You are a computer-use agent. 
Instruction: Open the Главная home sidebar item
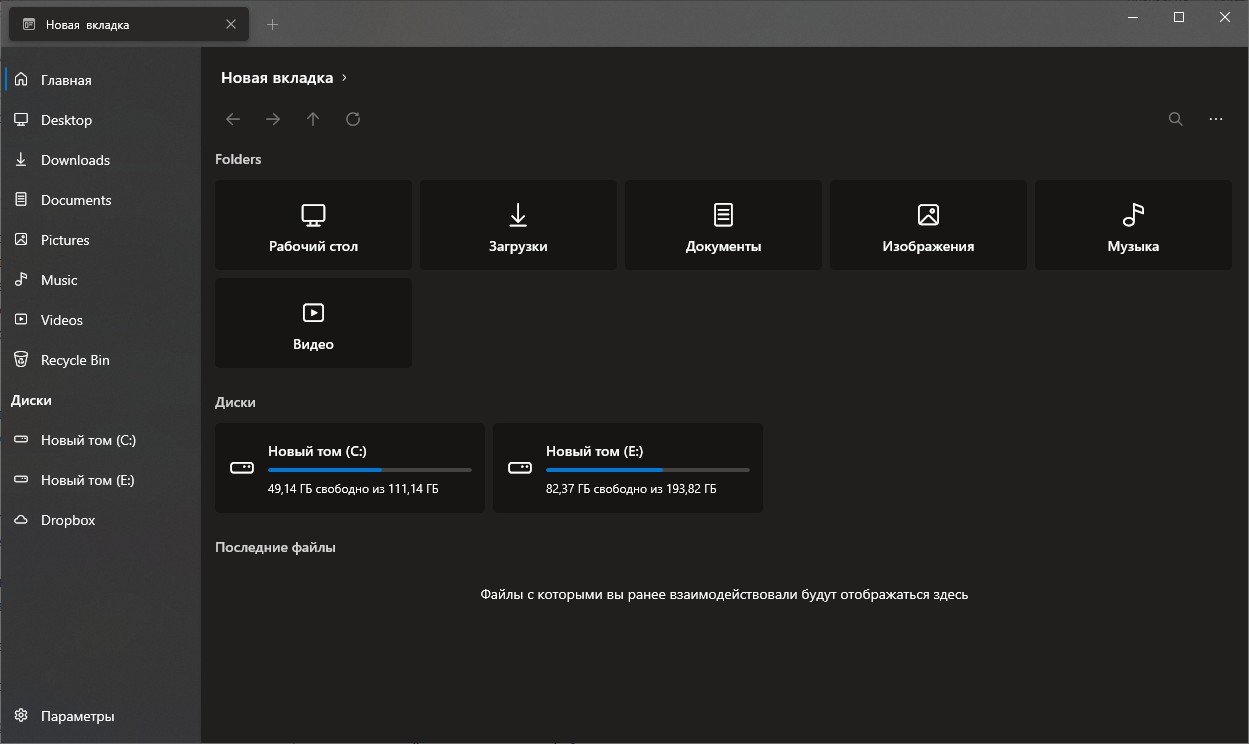click(100, 80)
